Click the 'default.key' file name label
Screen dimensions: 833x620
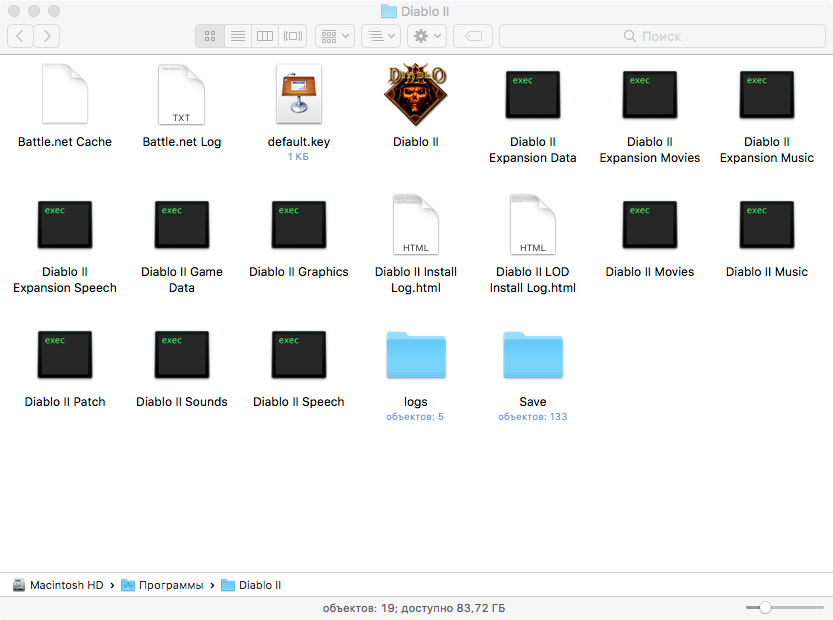[299, 142]
